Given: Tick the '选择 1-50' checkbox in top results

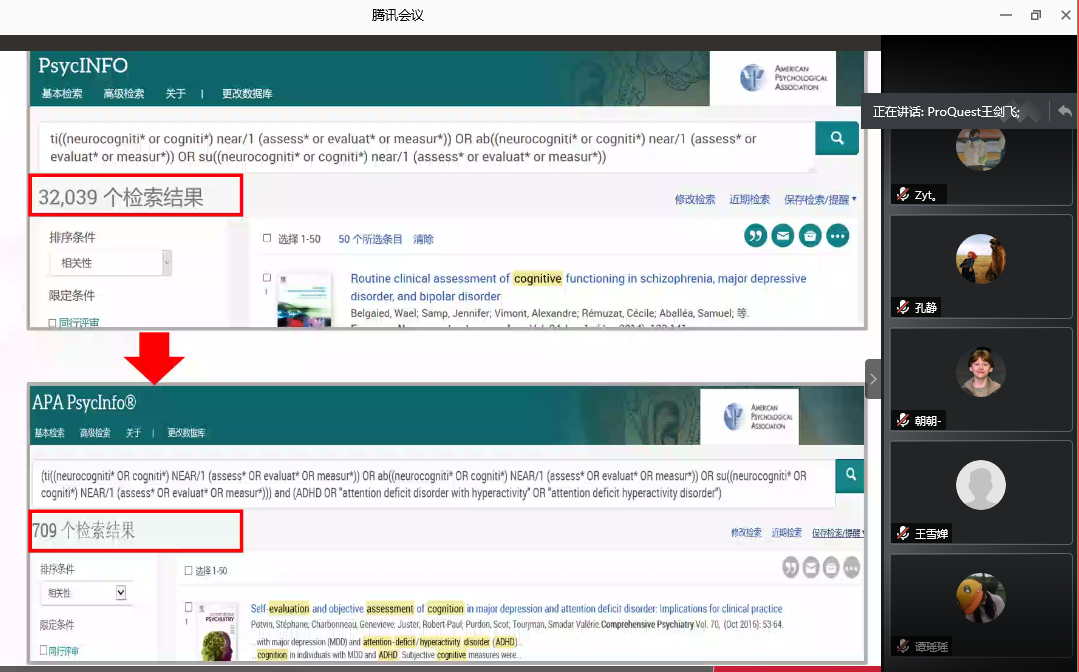Looking at the screenshot, I should (267, 239).
